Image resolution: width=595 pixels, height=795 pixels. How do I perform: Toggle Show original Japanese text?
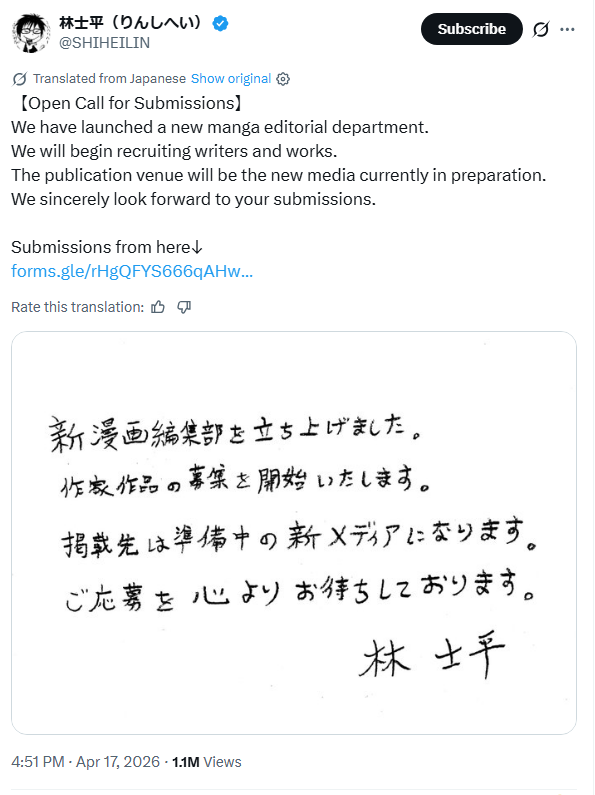231,79
